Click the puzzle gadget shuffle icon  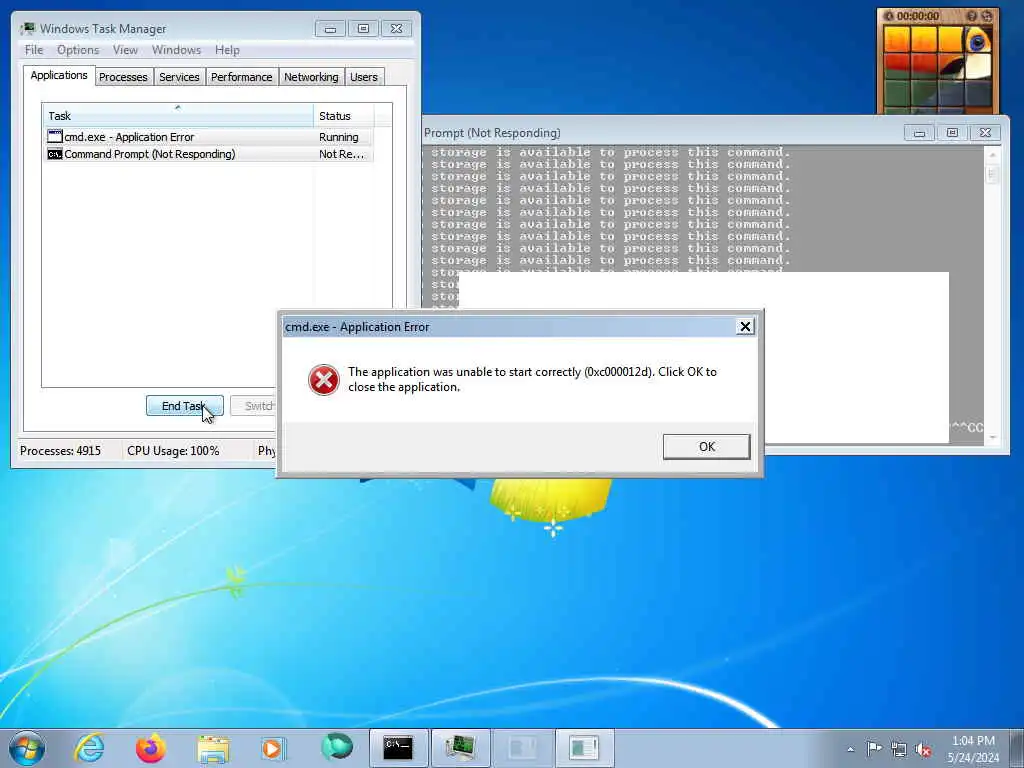[987, 16]
